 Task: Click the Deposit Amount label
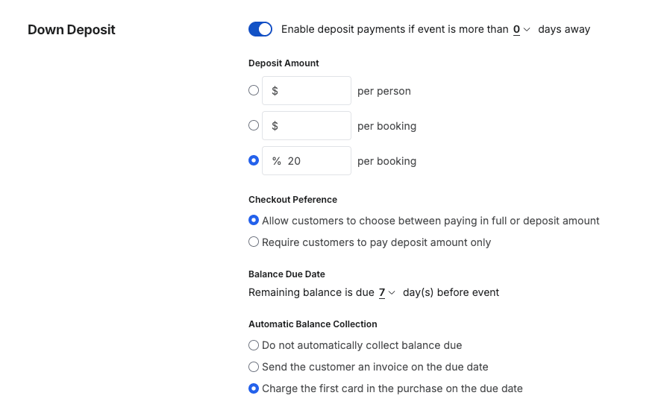point(283,63)
